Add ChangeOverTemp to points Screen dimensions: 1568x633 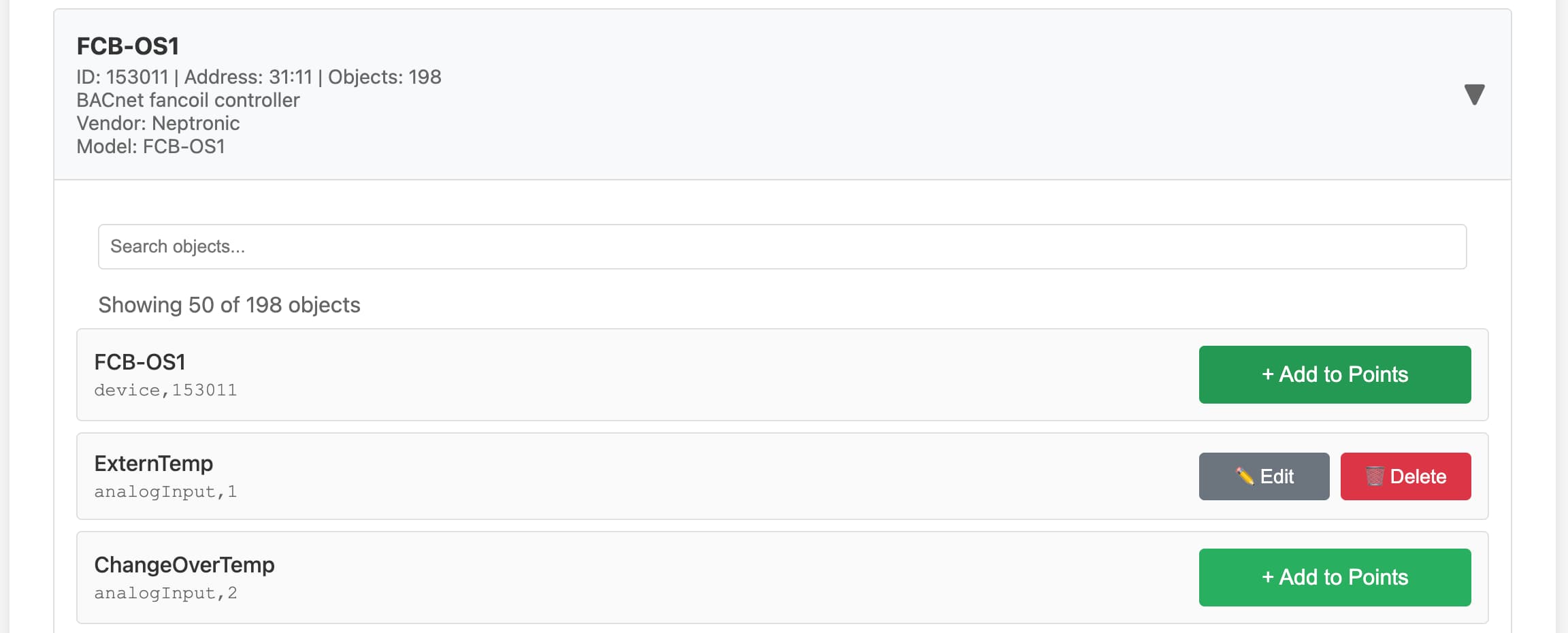(1335, 577)
